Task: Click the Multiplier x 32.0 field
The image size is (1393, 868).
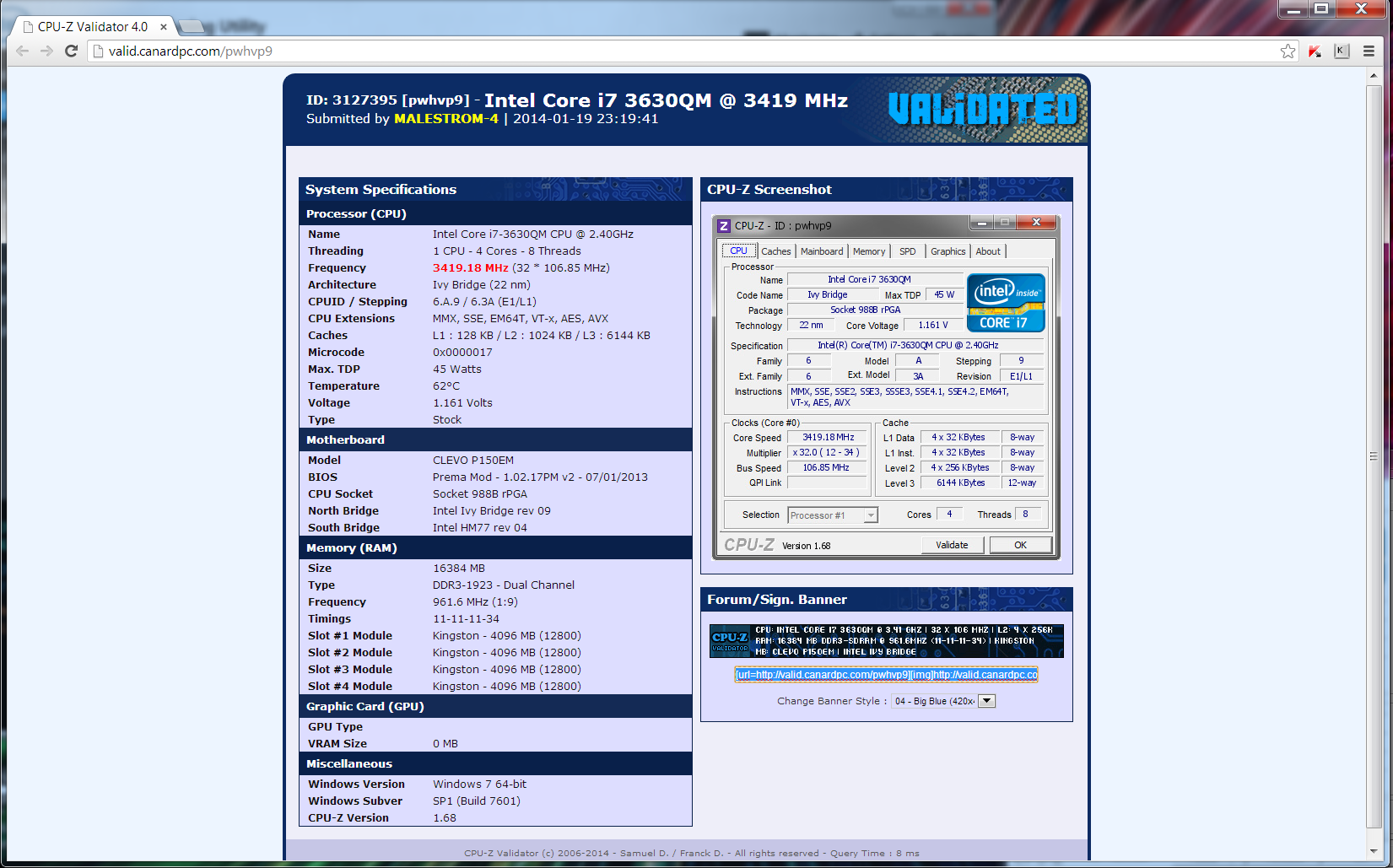Action: (x=828, y=452)
